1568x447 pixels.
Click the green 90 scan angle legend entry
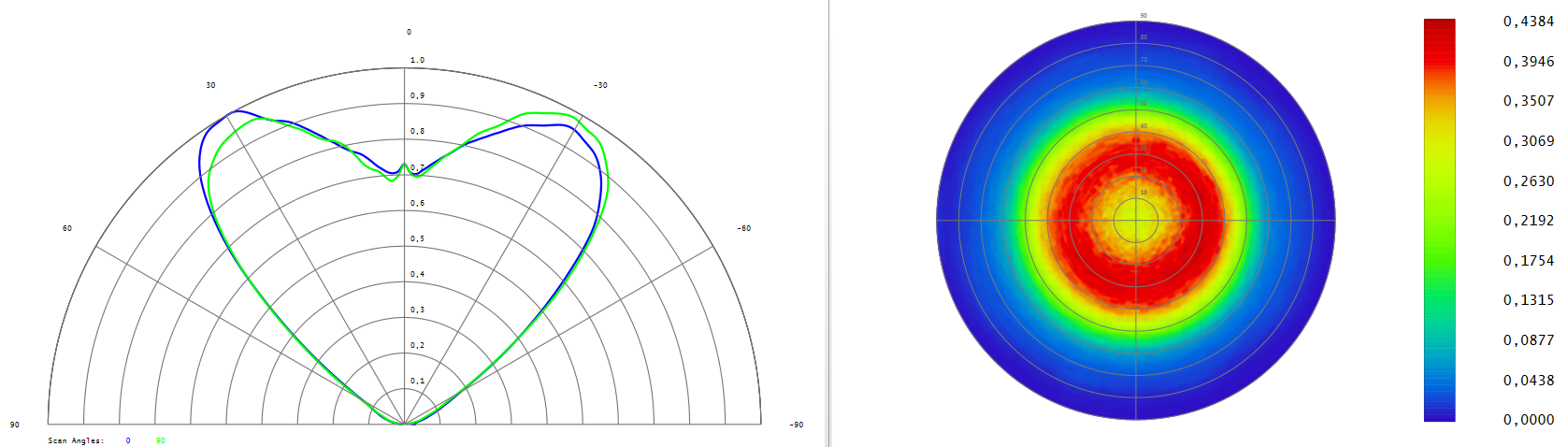(x=161, y=440)
